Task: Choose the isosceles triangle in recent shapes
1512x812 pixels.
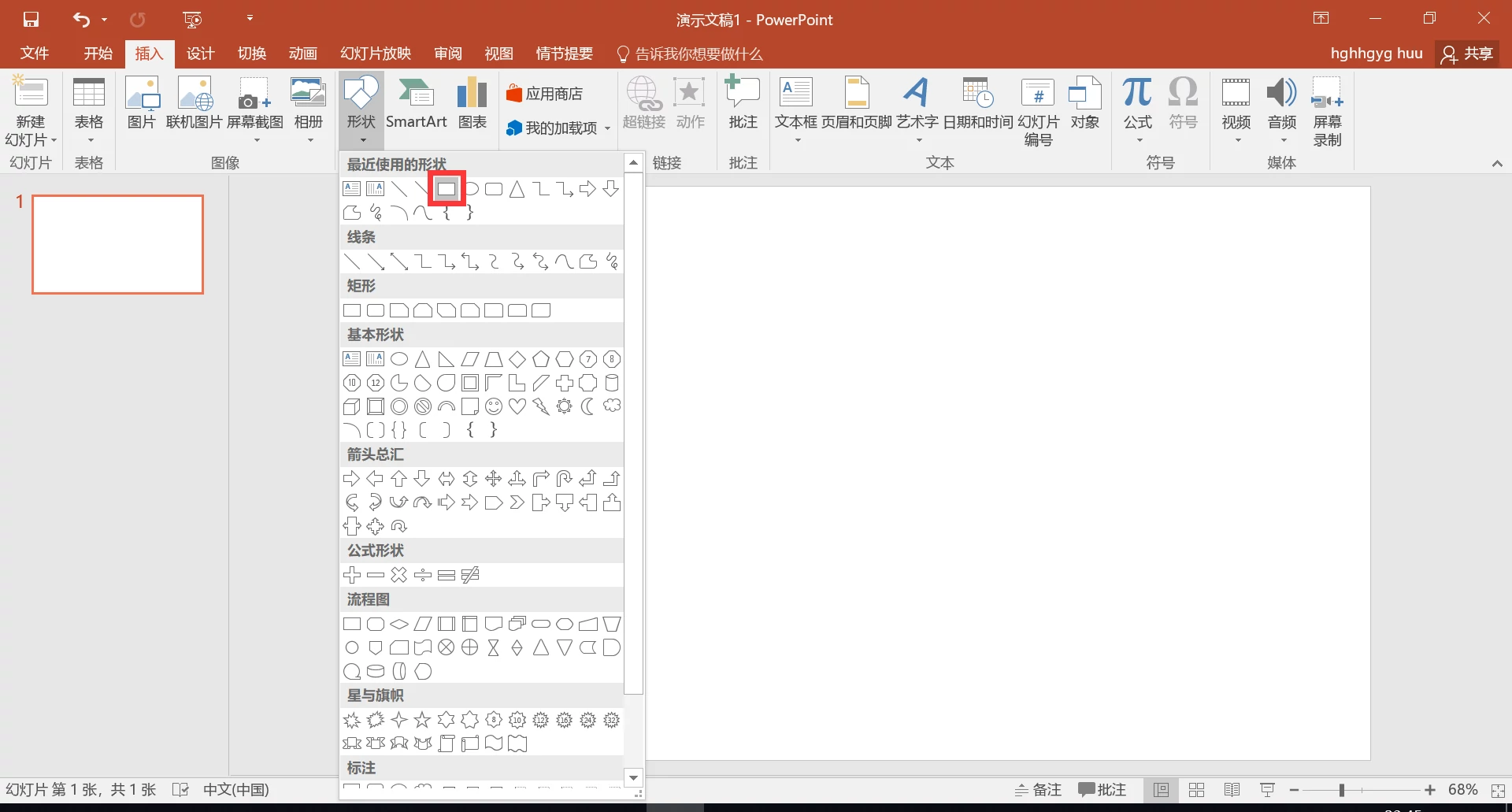Action: point(517,189)
